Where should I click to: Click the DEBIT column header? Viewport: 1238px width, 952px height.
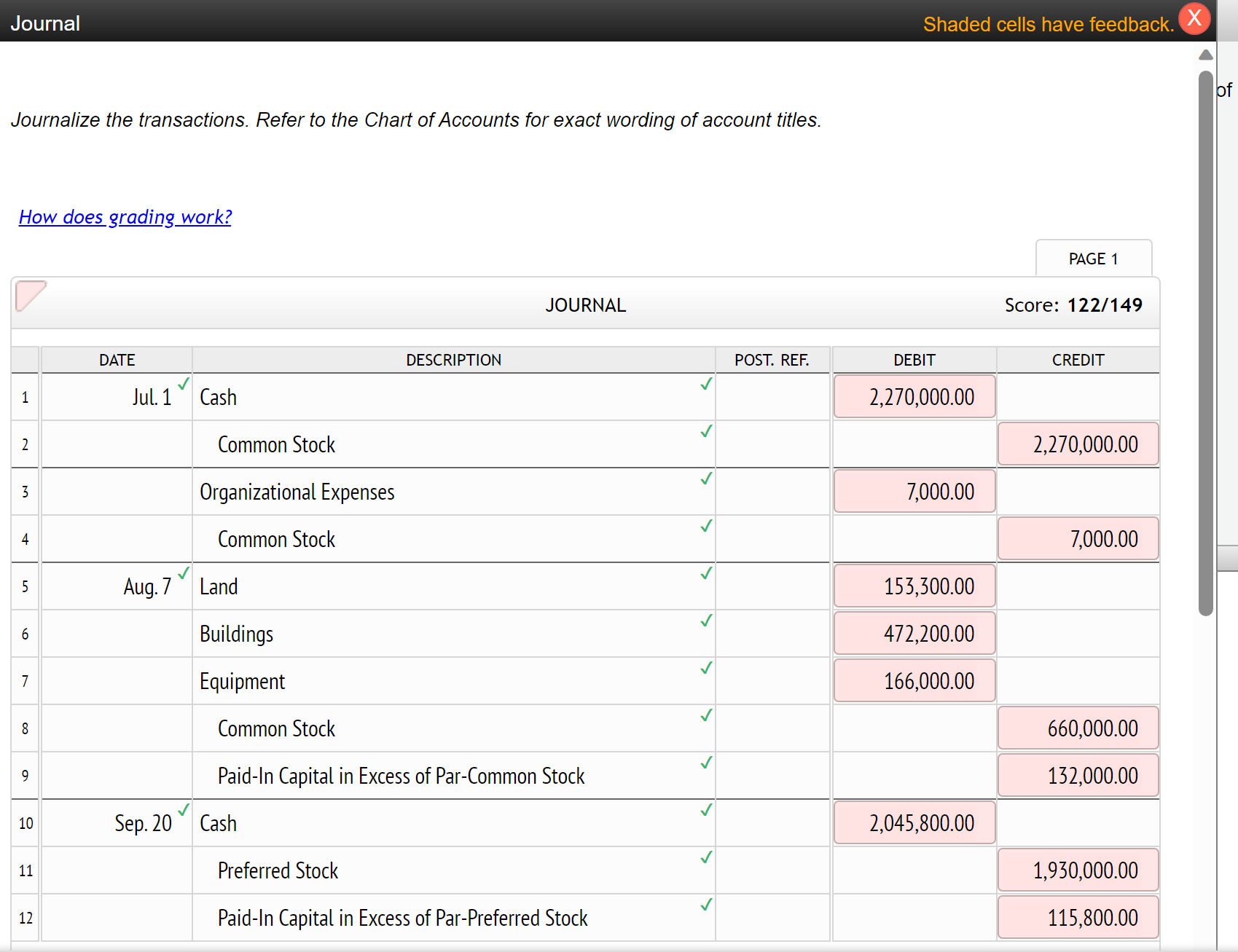pos(914,360)
